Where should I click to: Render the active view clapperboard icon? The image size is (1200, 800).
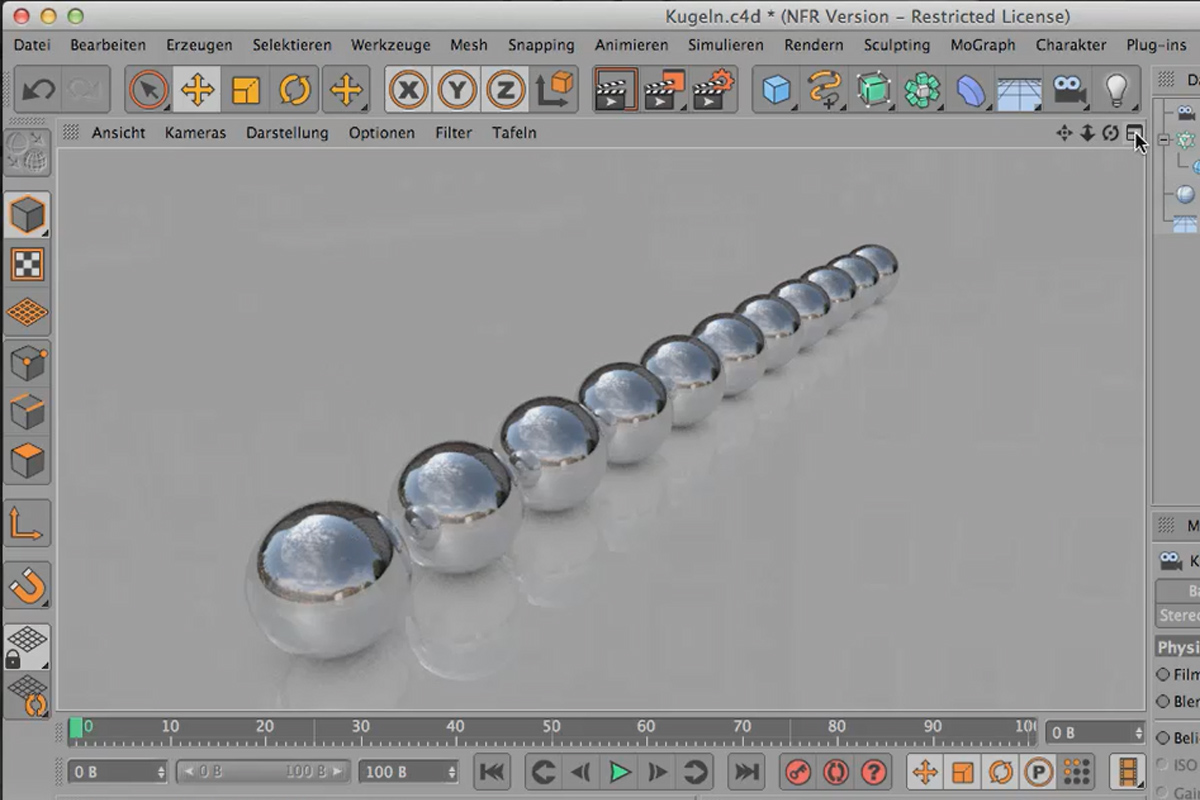pos(616,90)
